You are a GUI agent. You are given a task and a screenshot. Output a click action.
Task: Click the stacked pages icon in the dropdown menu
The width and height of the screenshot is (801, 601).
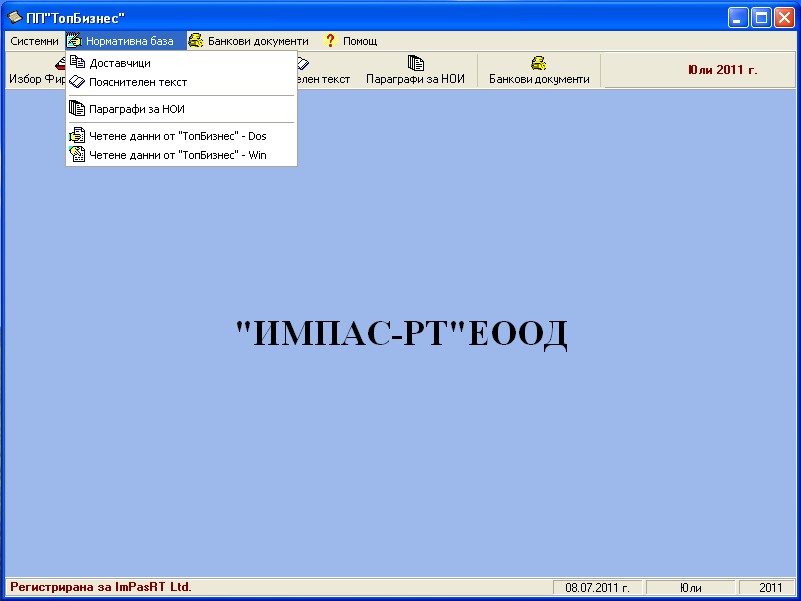[x=77, y=108]
